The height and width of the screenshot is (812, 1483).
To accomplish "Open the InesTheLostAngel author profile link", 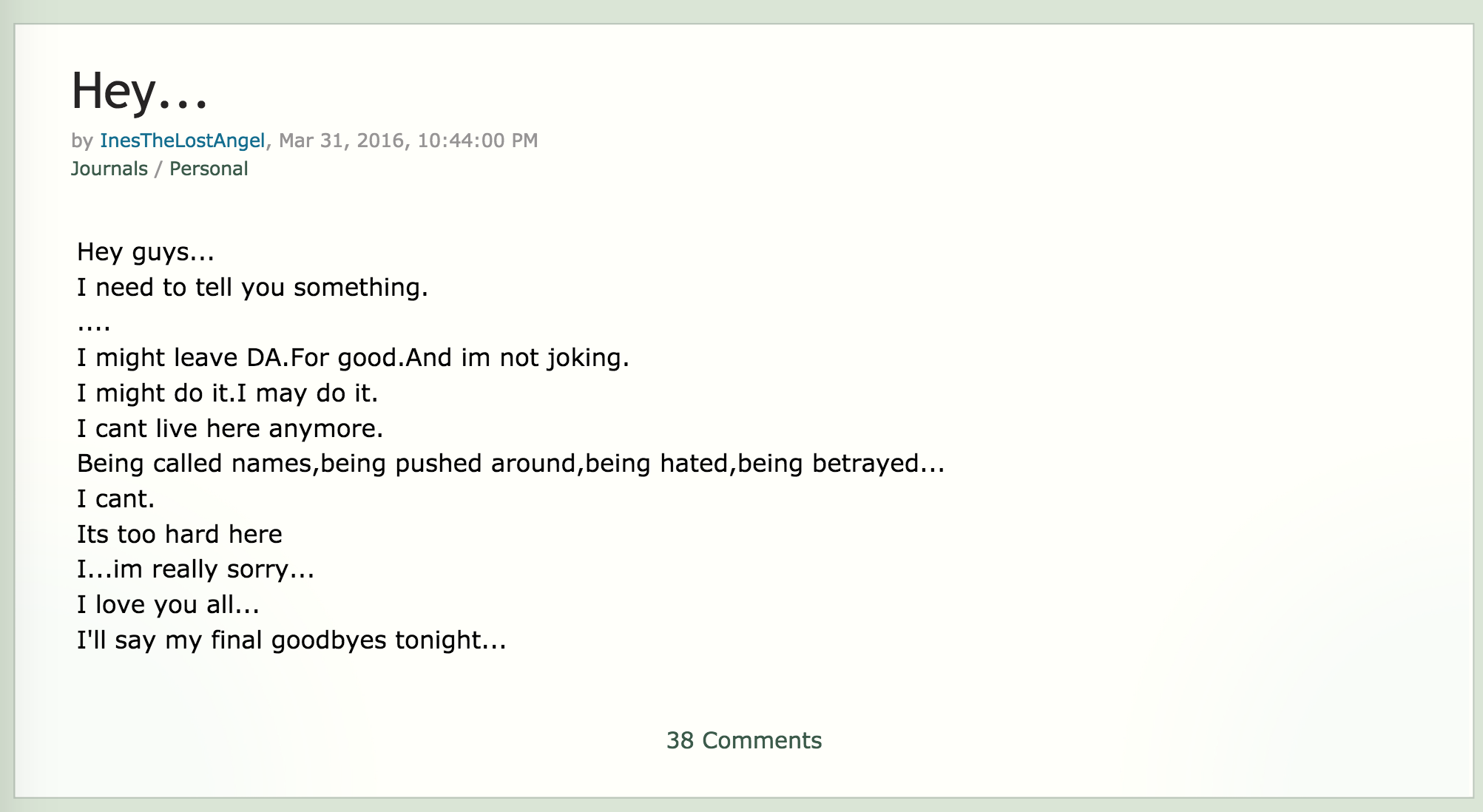I will coord(182,141).
